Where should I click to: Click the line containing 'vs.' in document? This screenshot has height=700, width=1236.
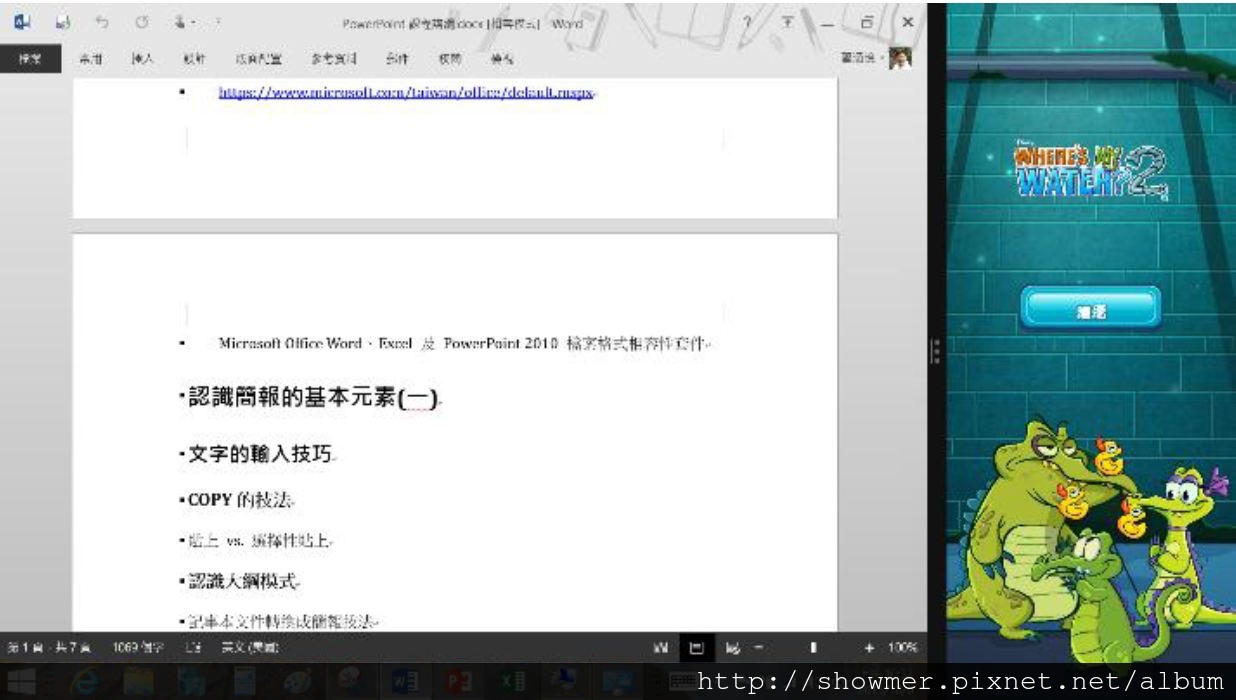258,541
